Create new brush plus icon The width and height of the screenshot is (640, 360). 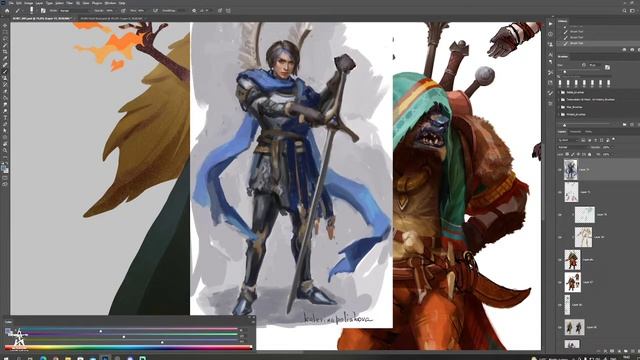pos(632,124)
